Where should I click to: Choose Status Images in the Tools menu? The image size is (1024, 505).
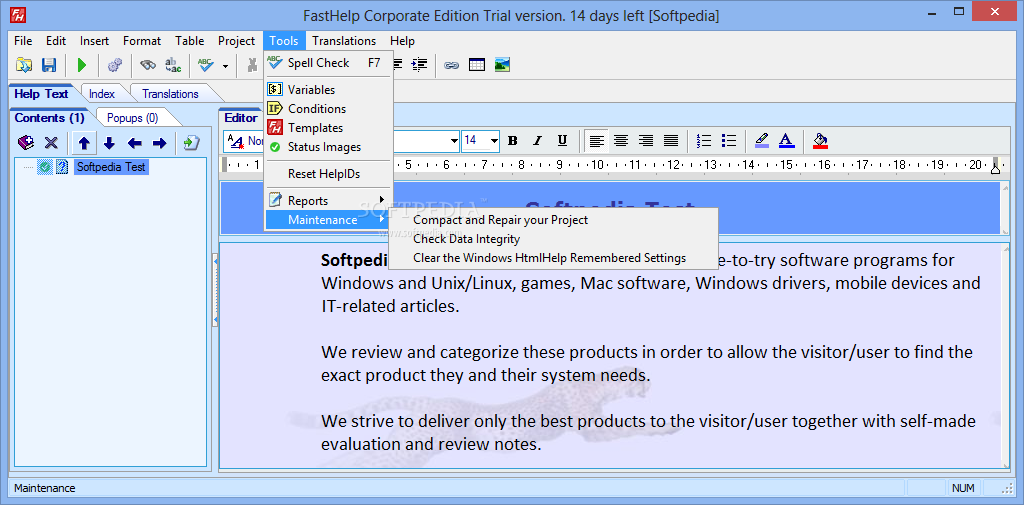[x=328, y=147]
